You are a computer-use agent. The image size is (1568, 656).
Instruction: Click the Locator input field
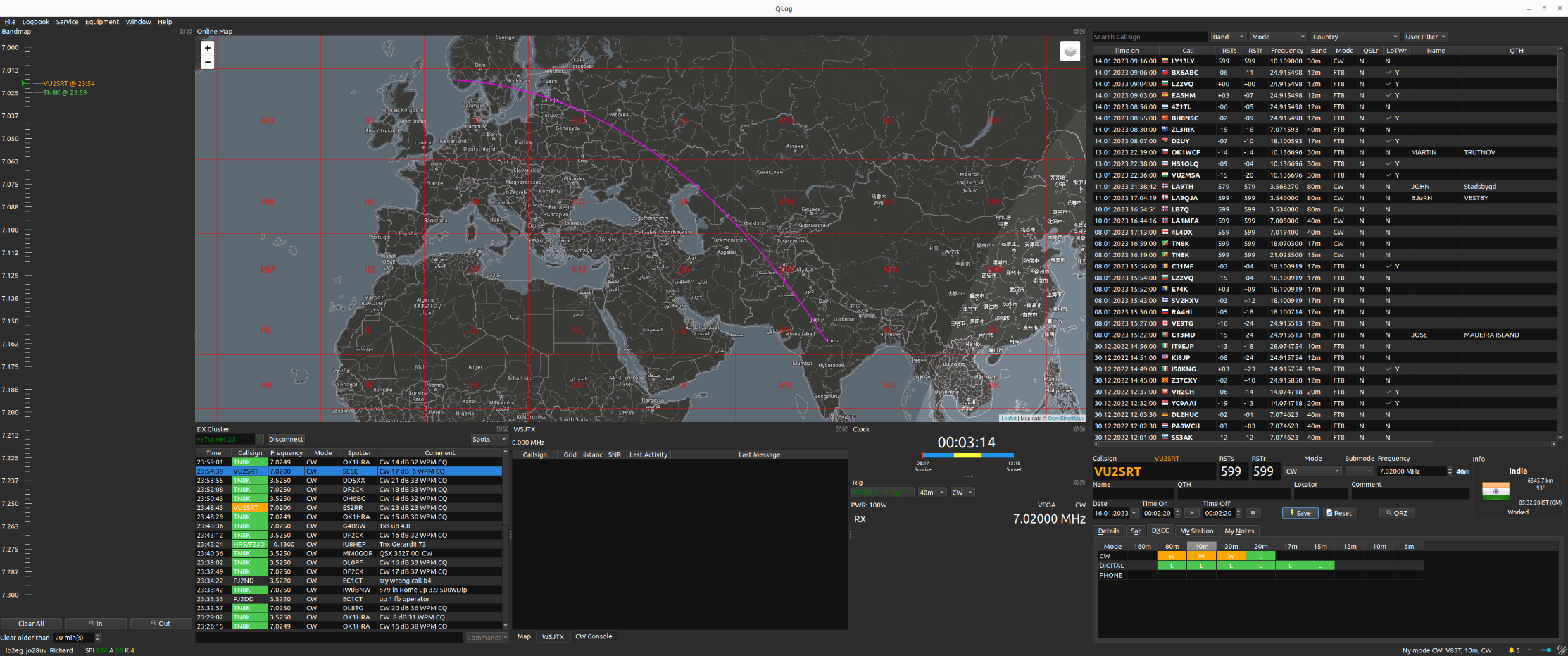[x=1320, y=494]
